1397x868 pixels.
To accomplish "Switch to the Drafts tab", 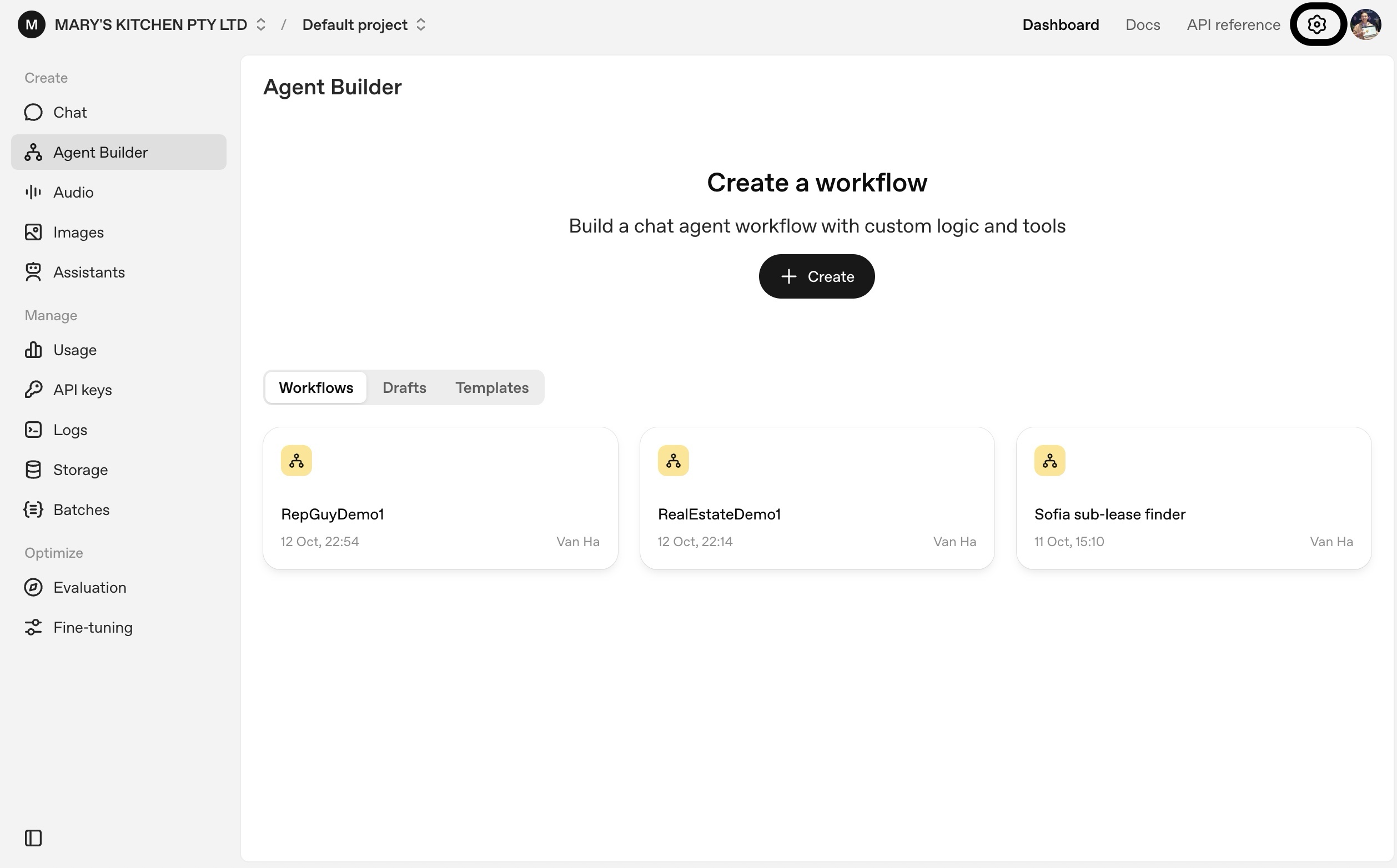I will 404,387.
